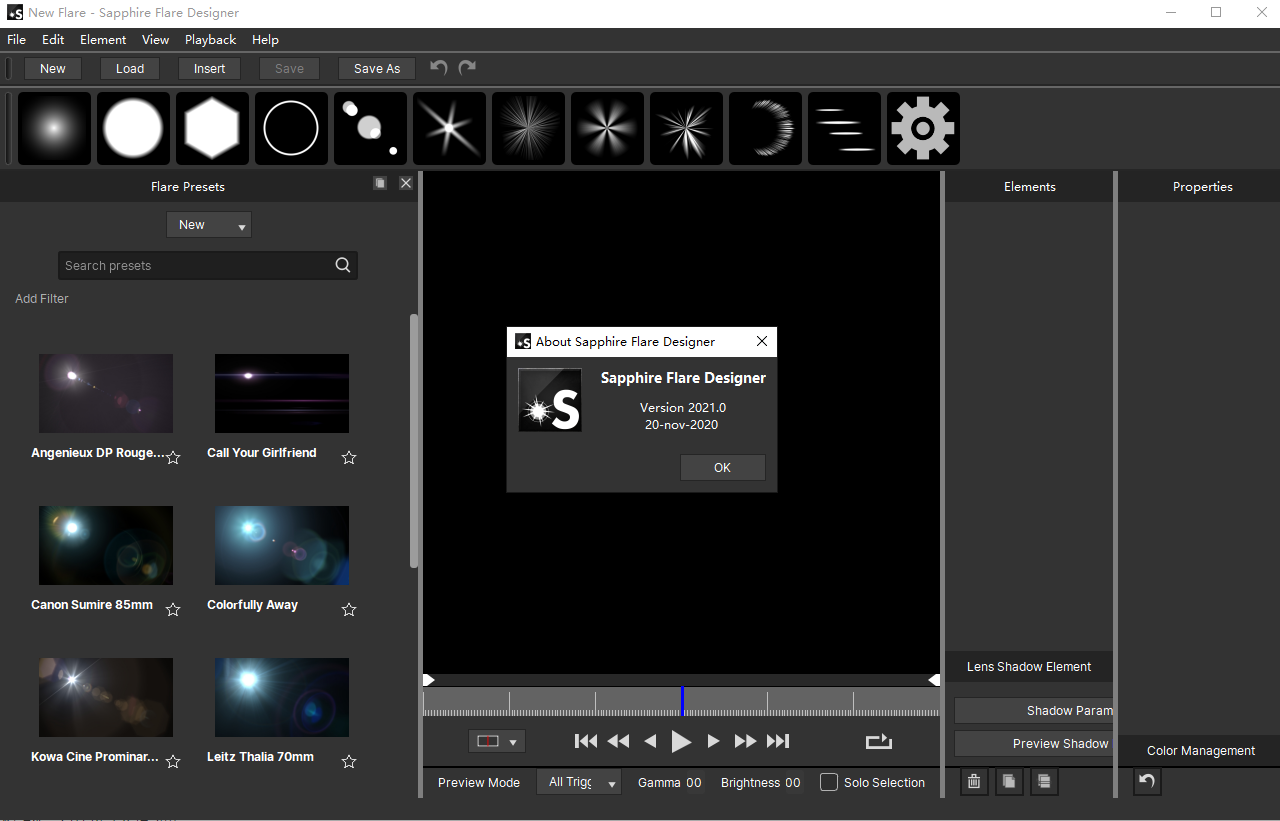The width and height of the screenshot is (1280, 821).
Task: Click the trash icon to delete the element
Action: pos(974,781)
